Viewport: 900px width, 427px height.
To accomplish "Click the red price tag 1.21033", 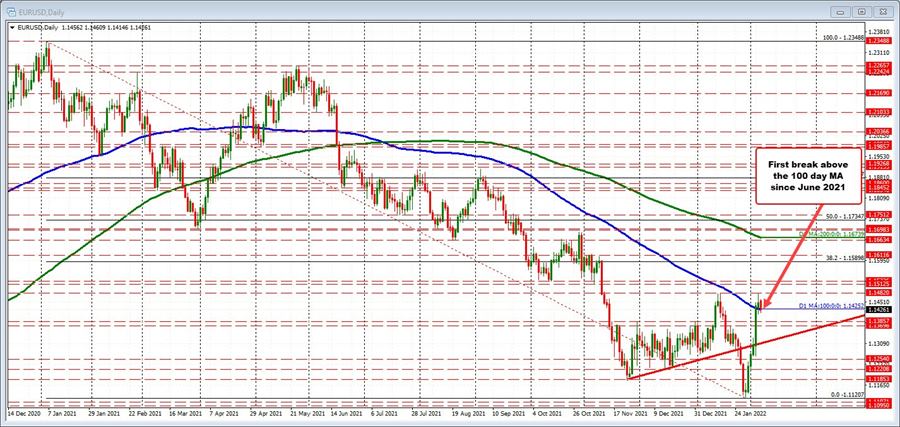I will pos(878,112).
